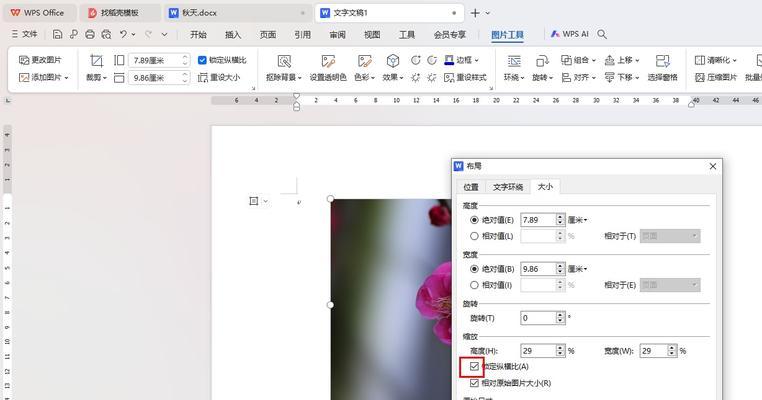The width and height of the screenshot is (762, 400).
Task: Click the Change Picture (更改图片) icon
Action: tap(24, 60)
